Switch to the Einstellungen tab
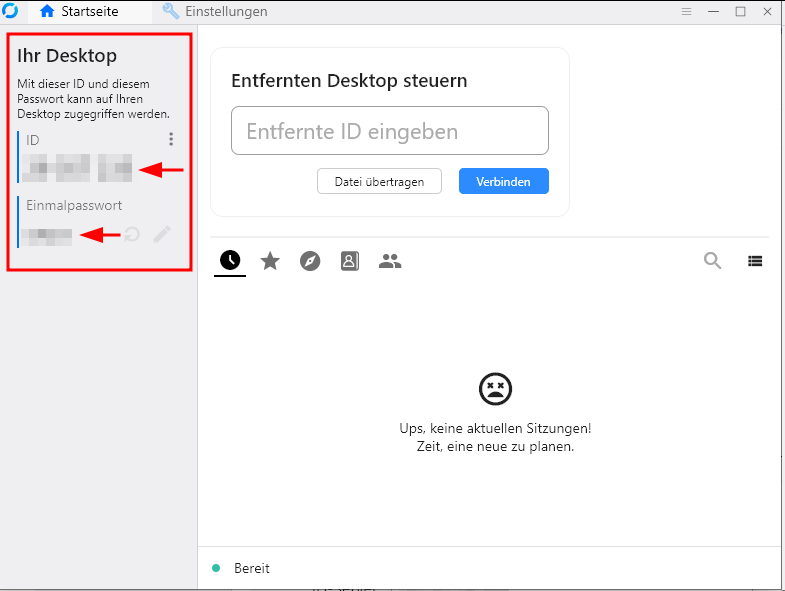 tap(214, 12)
